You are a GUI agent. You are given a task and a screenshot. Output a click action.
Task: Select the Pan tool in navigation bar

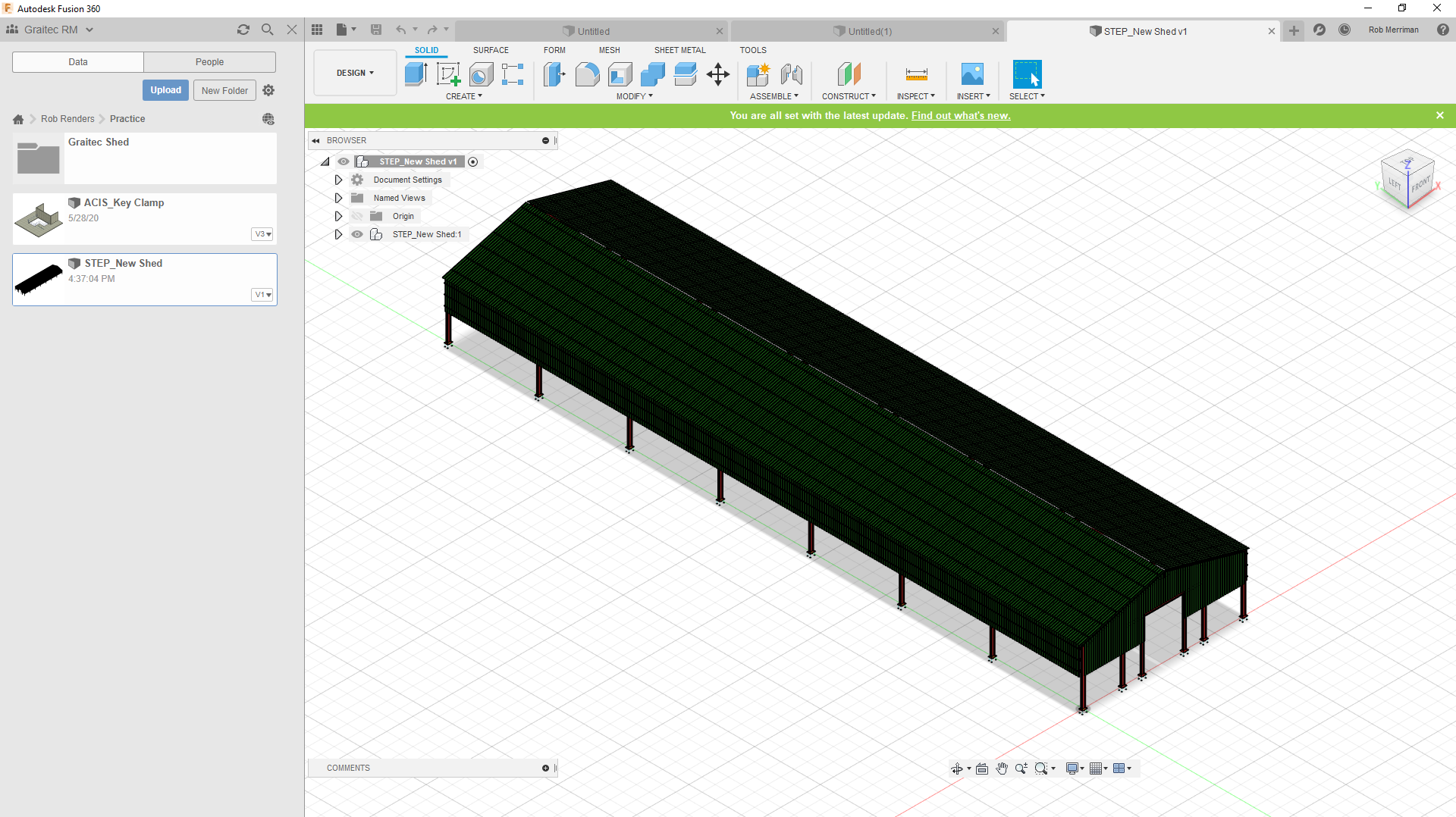point(1002,768)
